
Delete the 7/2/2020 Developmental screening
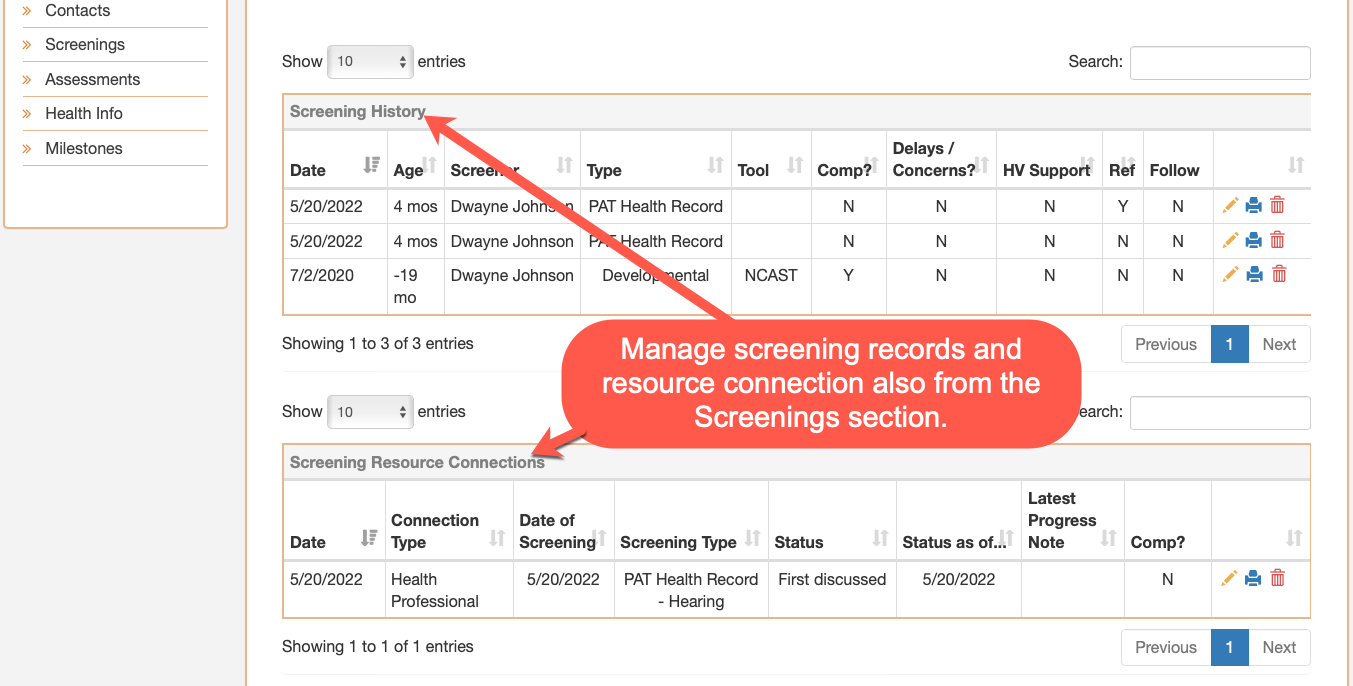tap(1277, 274)
